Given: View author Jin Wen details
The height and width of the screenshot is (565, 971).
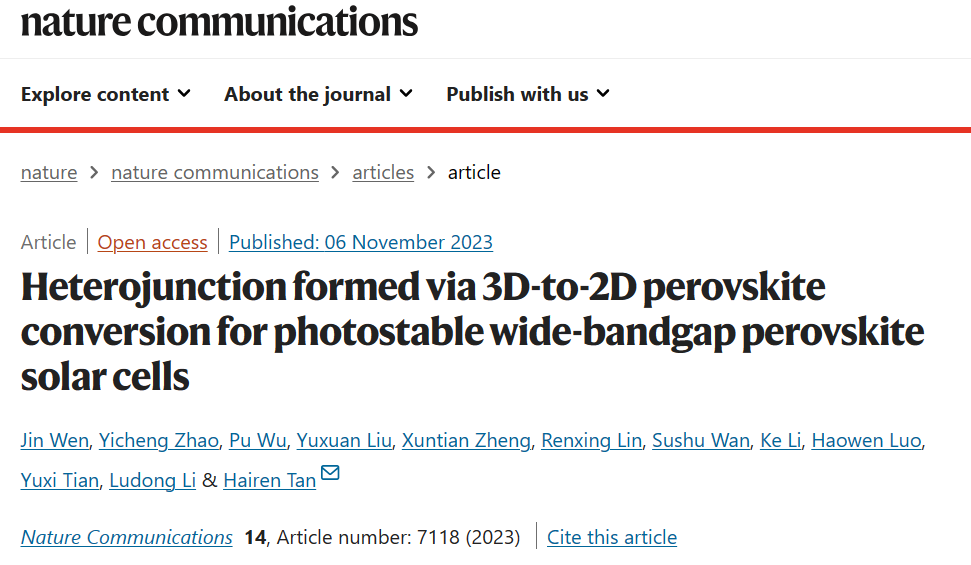Looking at the screenshot, I should tap(54, 440).
